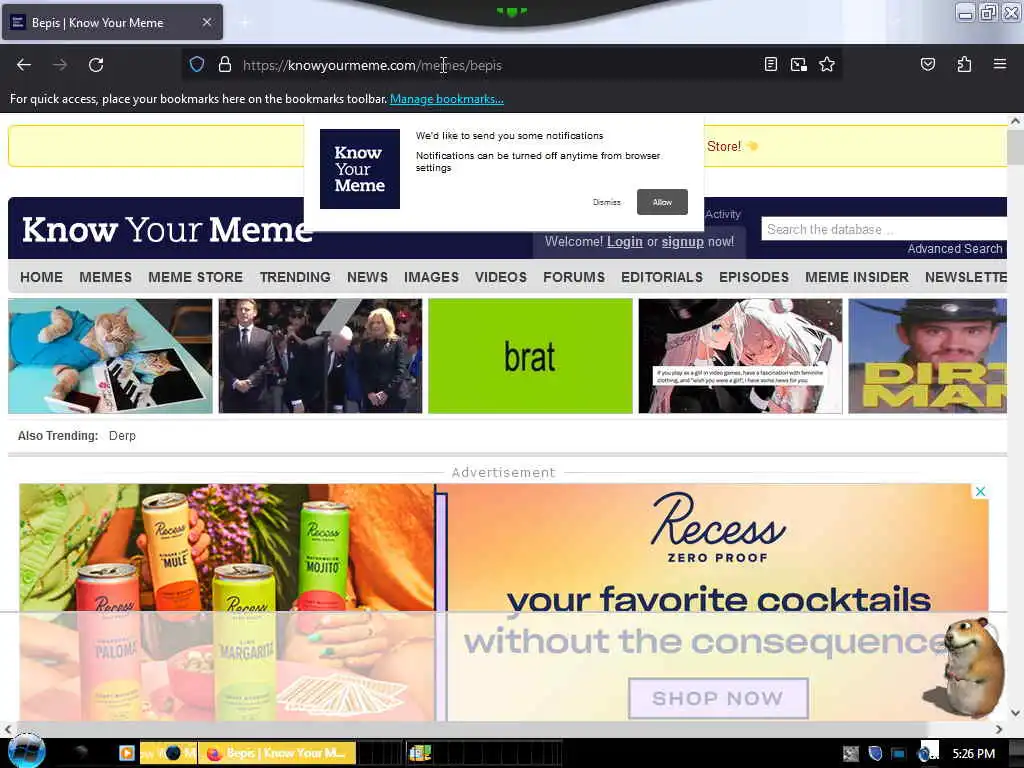
Task: Click the Windows Start orb
Action: (x=25, y=750)
